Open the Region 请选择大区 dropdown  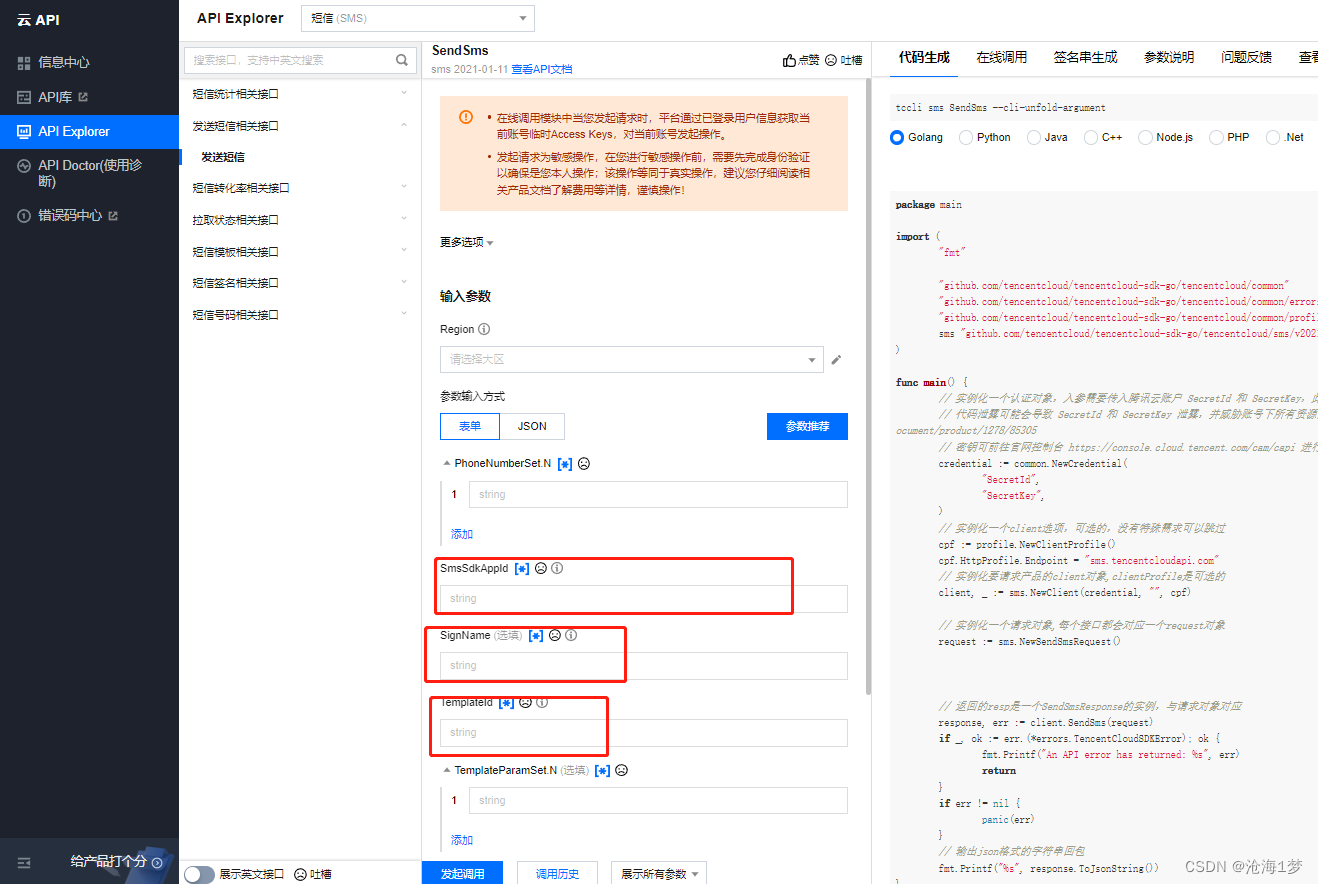(x=632, y=359)
